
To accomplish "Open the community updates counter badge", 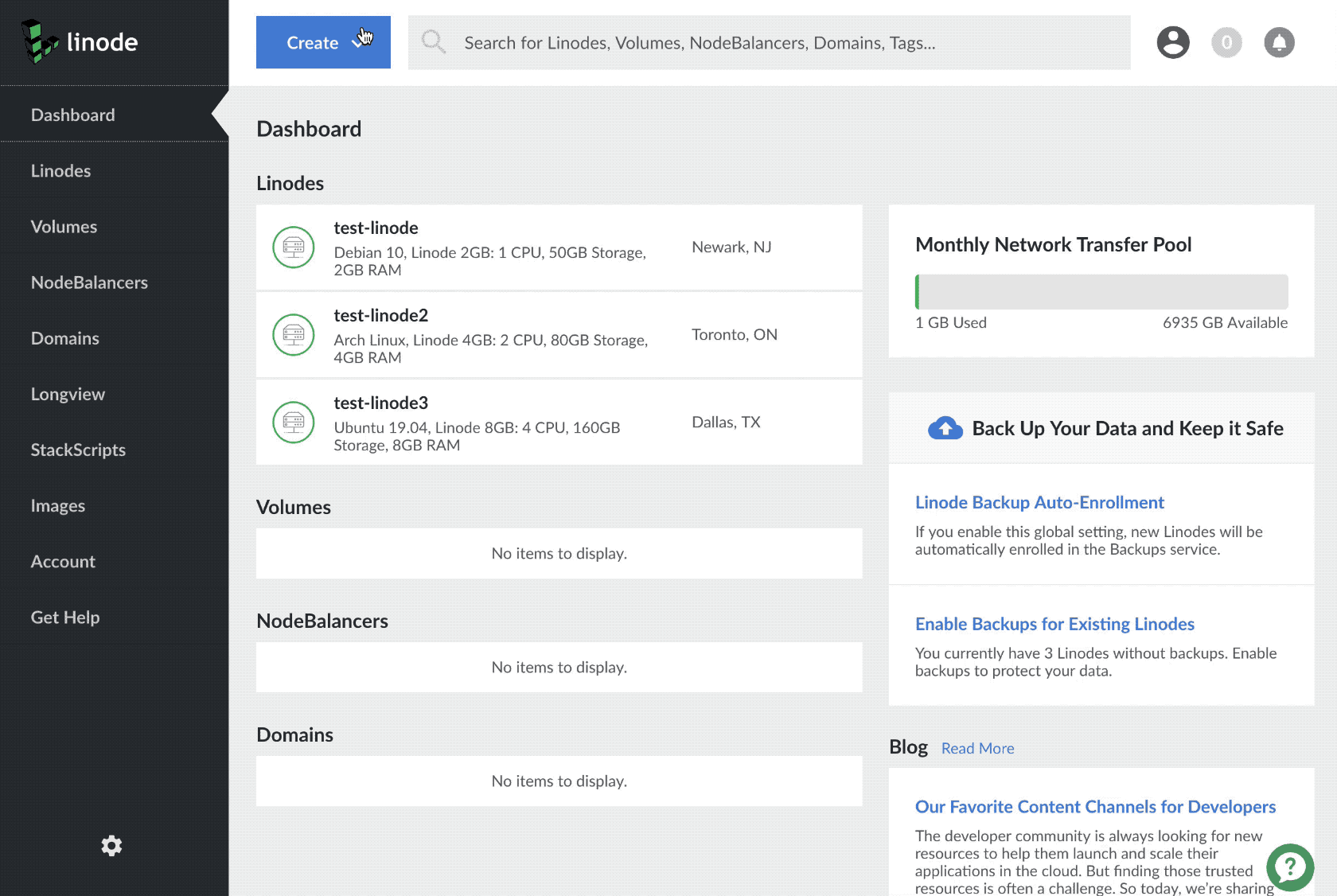I will pos(1226,42).
